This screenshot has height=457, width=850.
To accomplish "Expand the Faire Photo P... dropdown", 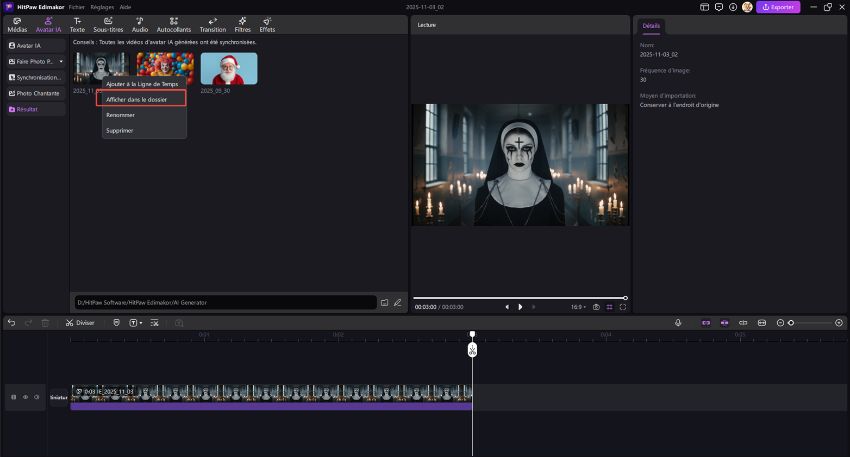I will click(x=61, y=61).
